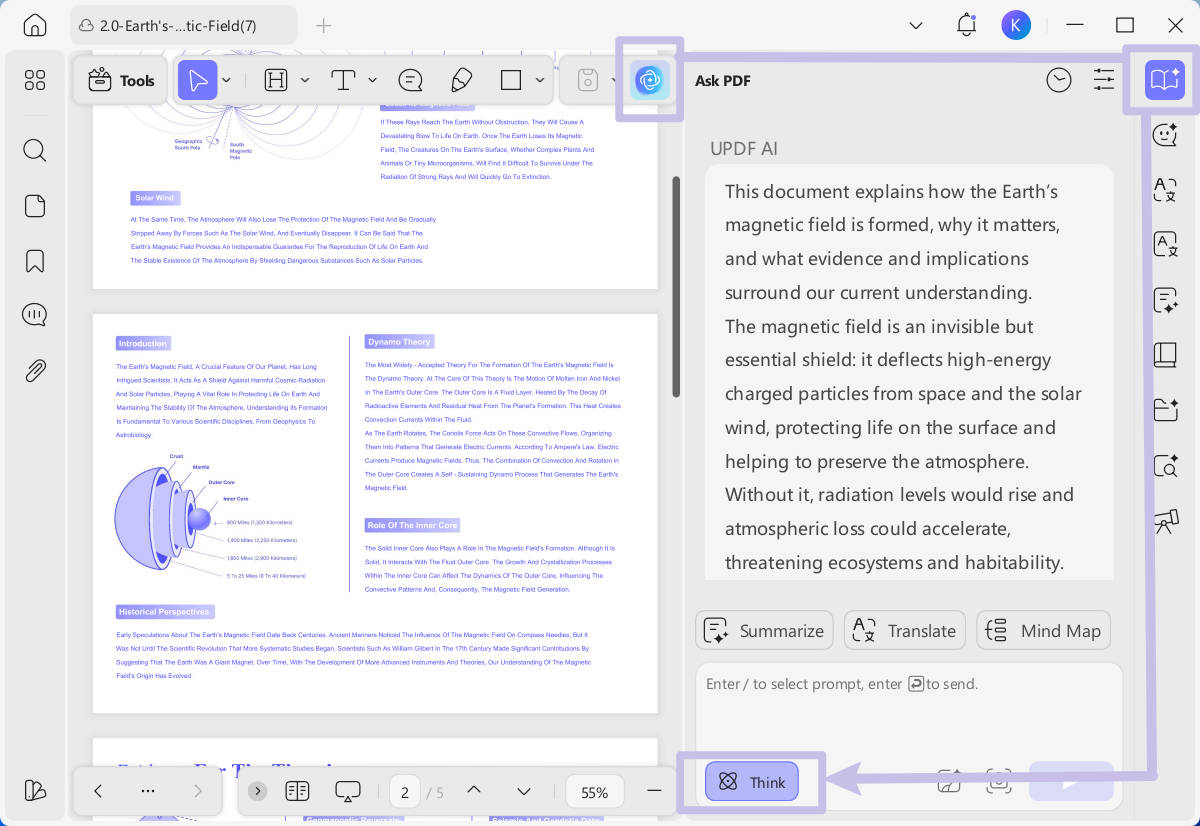Open the user avatar K account
This screenshot has width=1200, height=826.
pos(1016,25)
